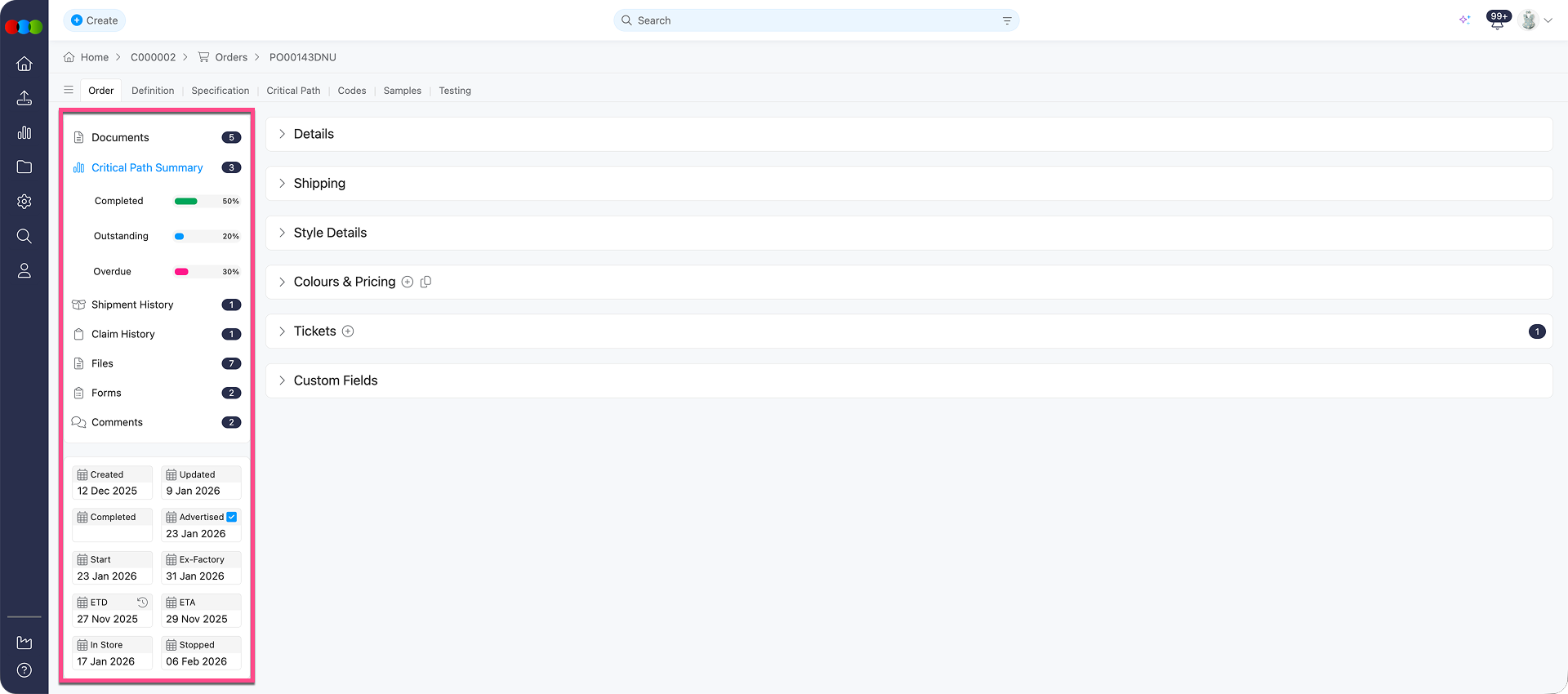The image size is (1568, 694).
Task: Switch to the Critical Path tab
Action: click(x=293, y=91)
